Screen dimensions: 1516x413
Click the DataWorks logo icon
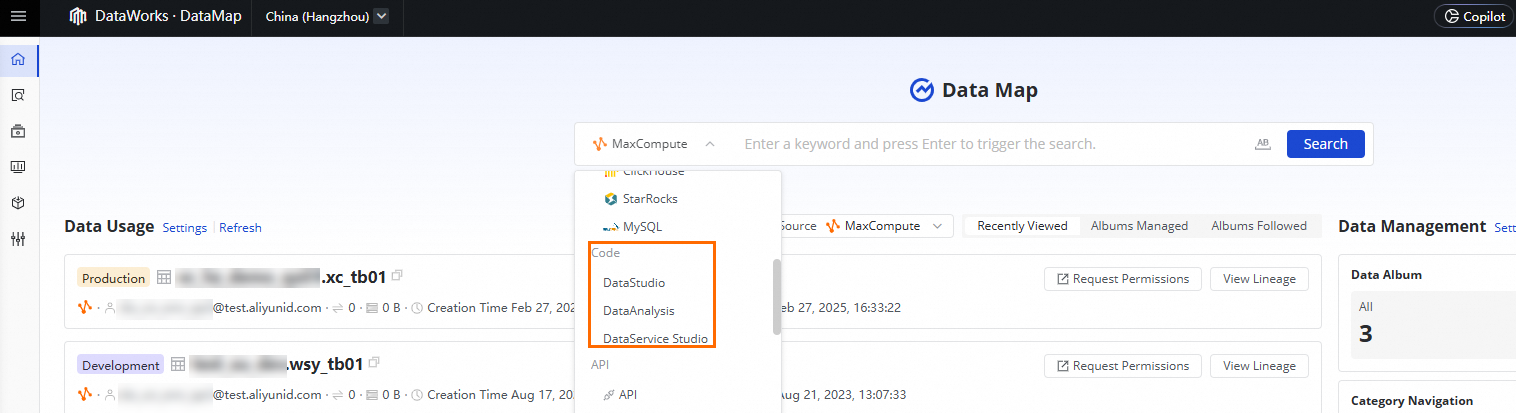tap(78, 17)
